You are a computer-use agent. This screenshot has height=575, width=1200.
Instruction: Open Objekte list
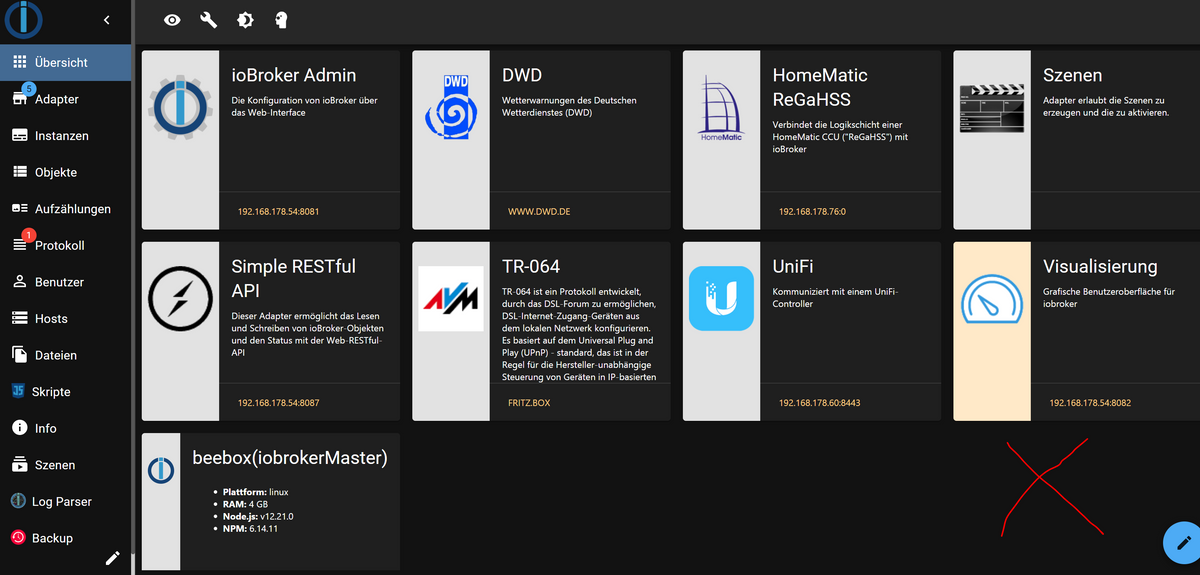click(66, 172)
